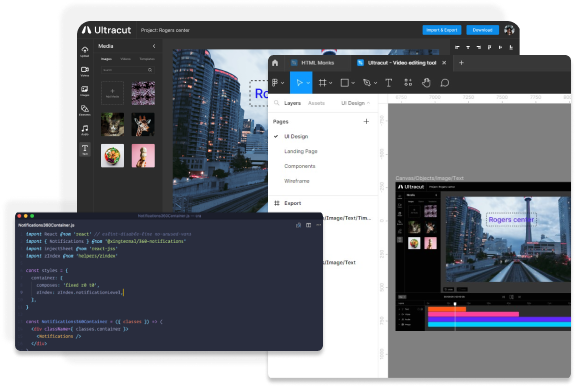Open the Videos section in Ultracut sidebar

[x=85, y=71]
